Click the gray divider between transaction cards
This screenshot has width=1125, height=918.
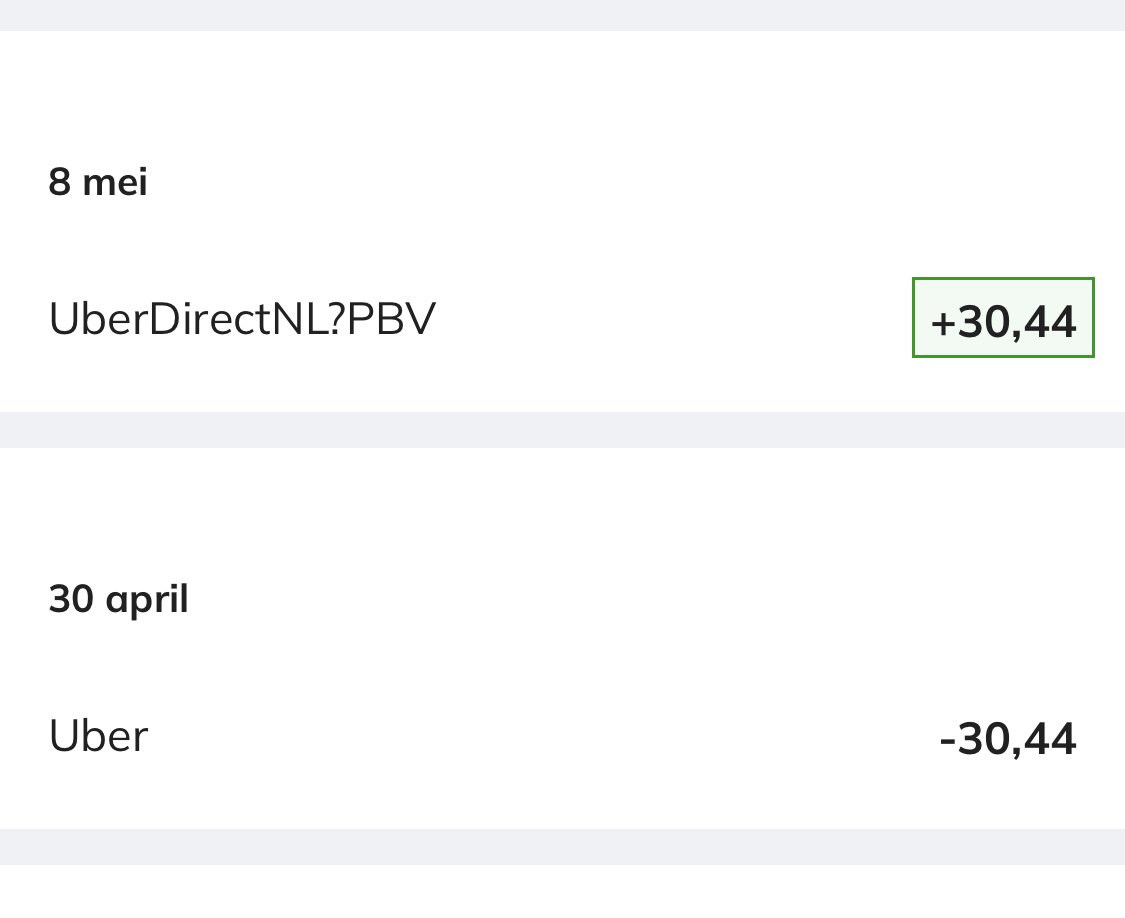[x=562, y=430]
